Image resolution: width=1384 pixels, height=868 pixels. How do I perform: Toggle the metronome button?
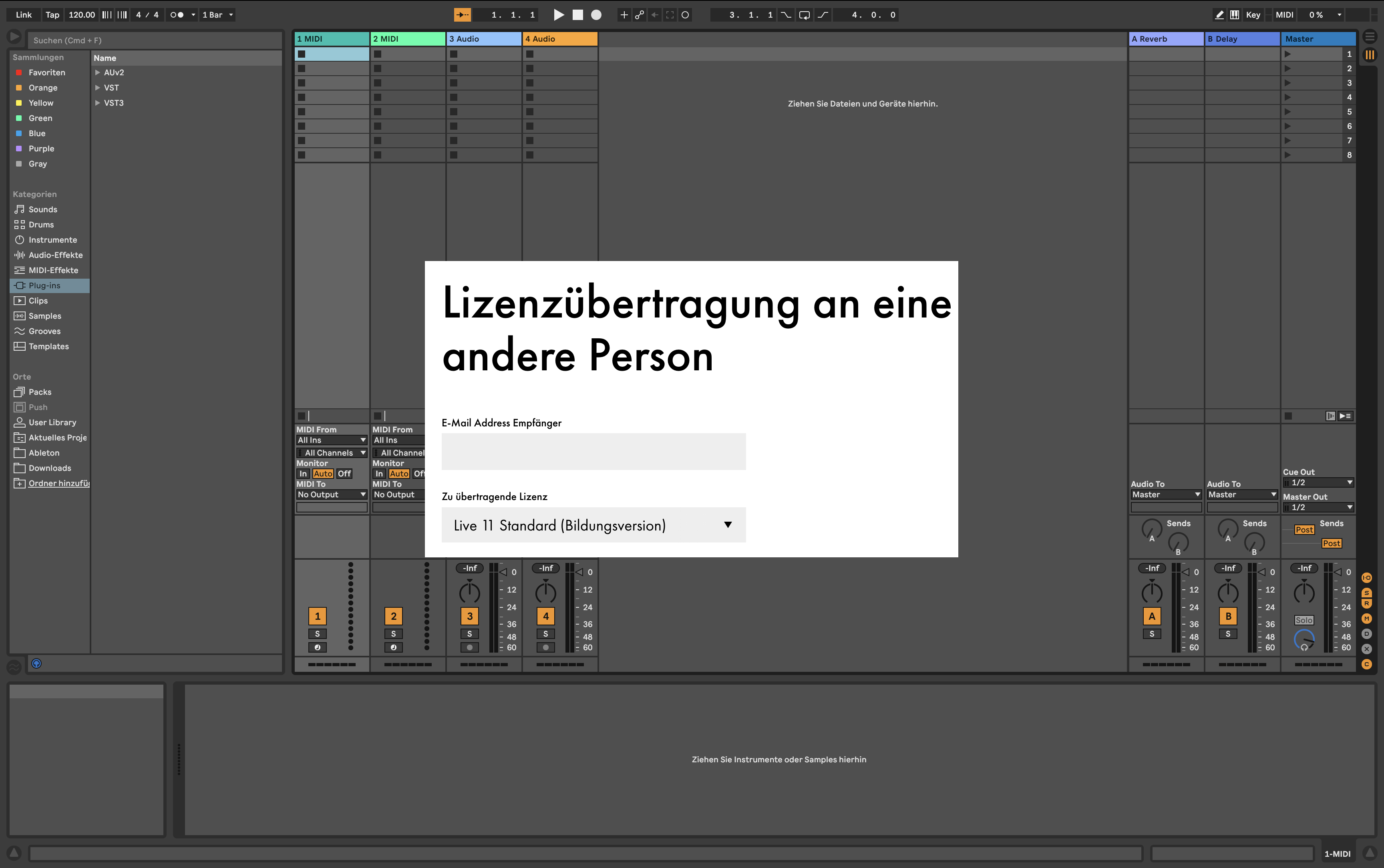(177, 15)
